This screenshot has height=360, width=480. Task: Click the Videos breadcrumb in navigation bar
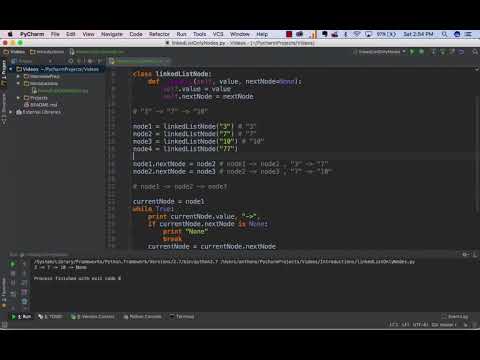click(14, 52)
